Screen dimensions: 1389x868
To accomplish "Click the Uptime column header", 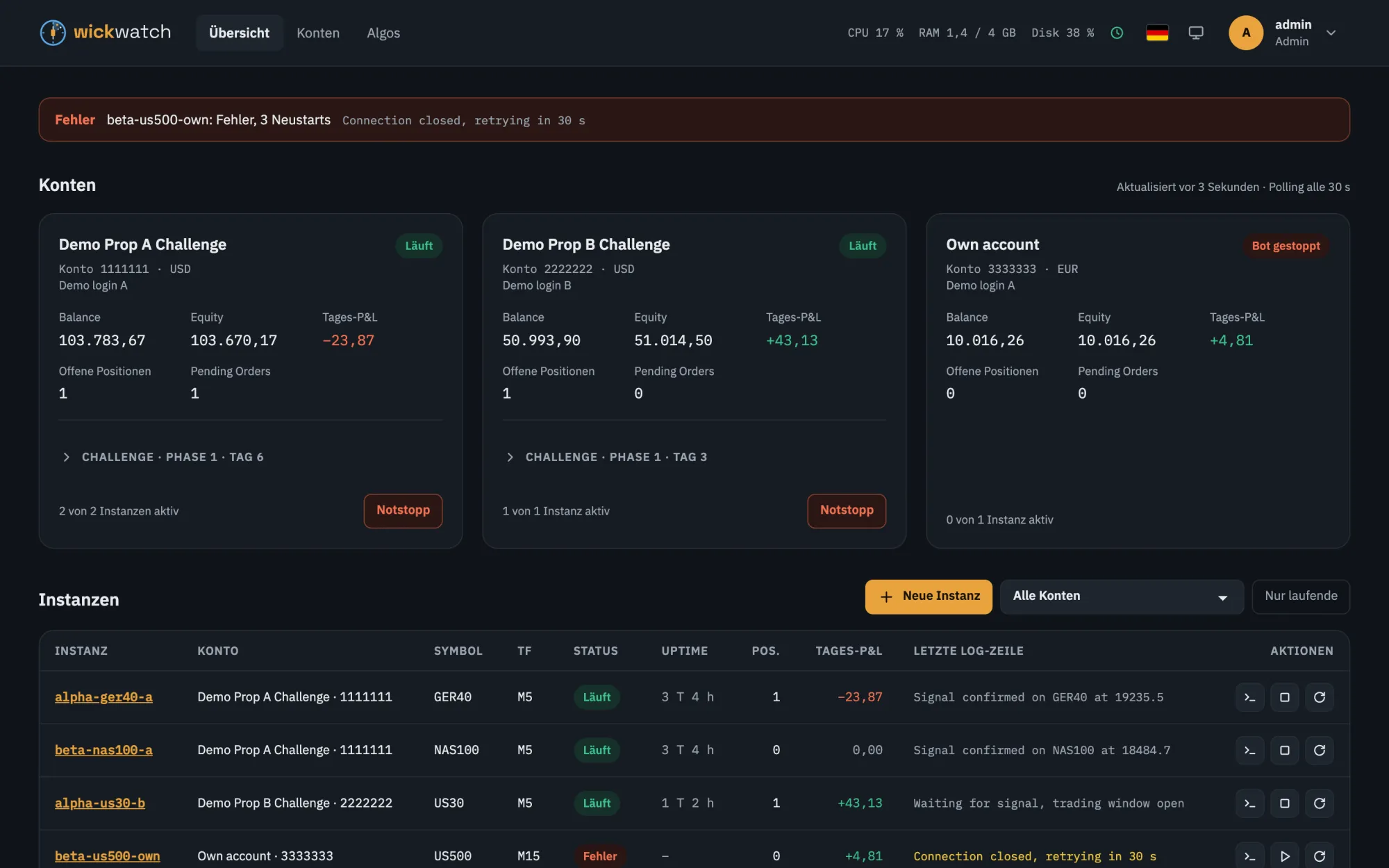I will tap(684, 651).
